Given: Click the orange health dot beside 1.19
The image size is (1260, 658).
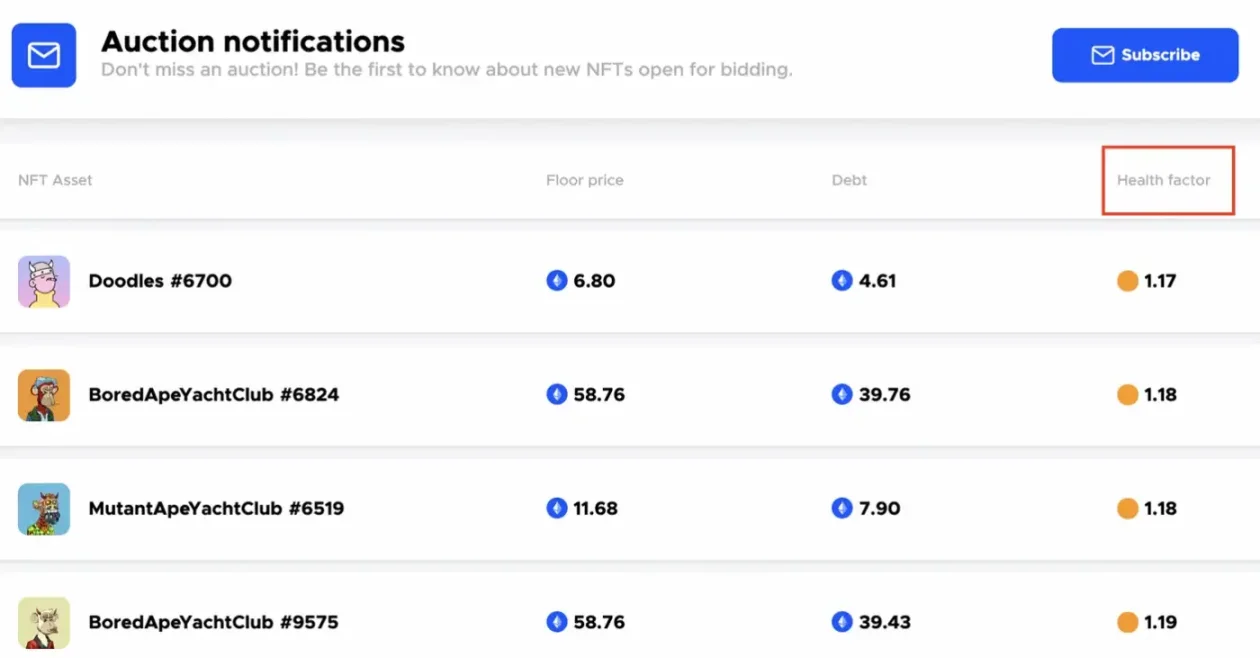Looking at the screenshot, I should click(x=1127, y=622).
